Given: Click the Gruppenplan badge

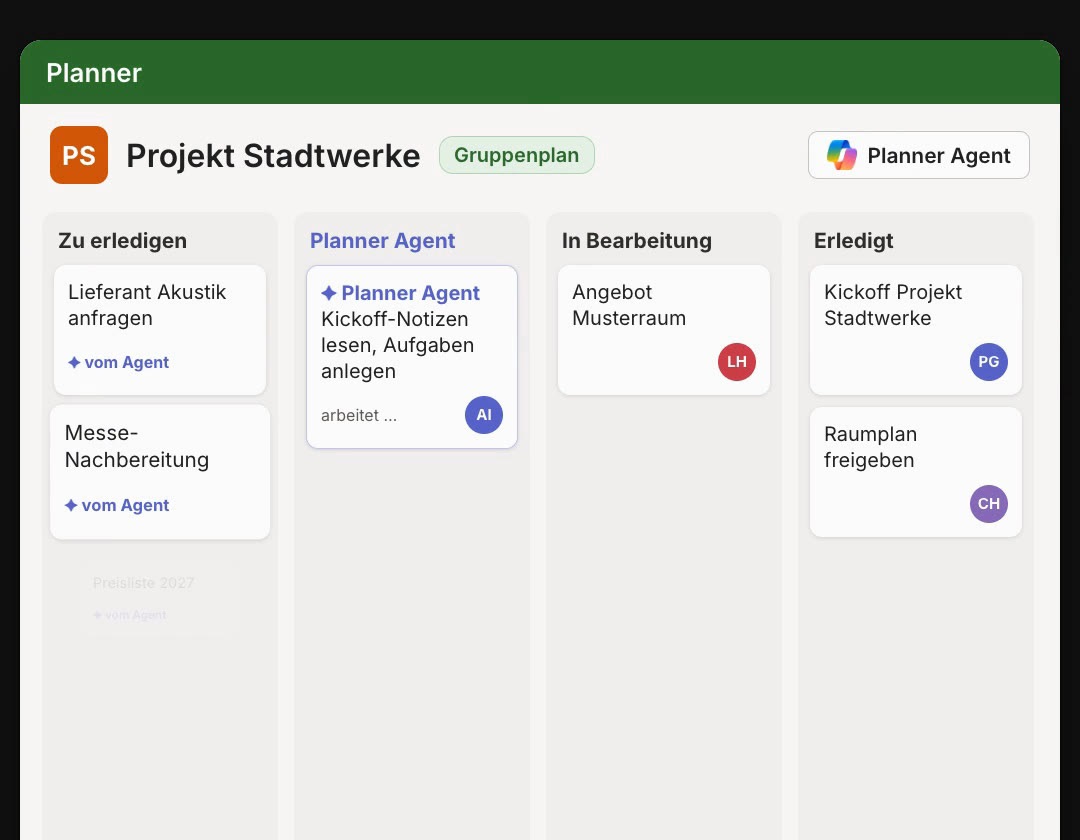Looking at the screenshot, I should click(x=517, y=155).
